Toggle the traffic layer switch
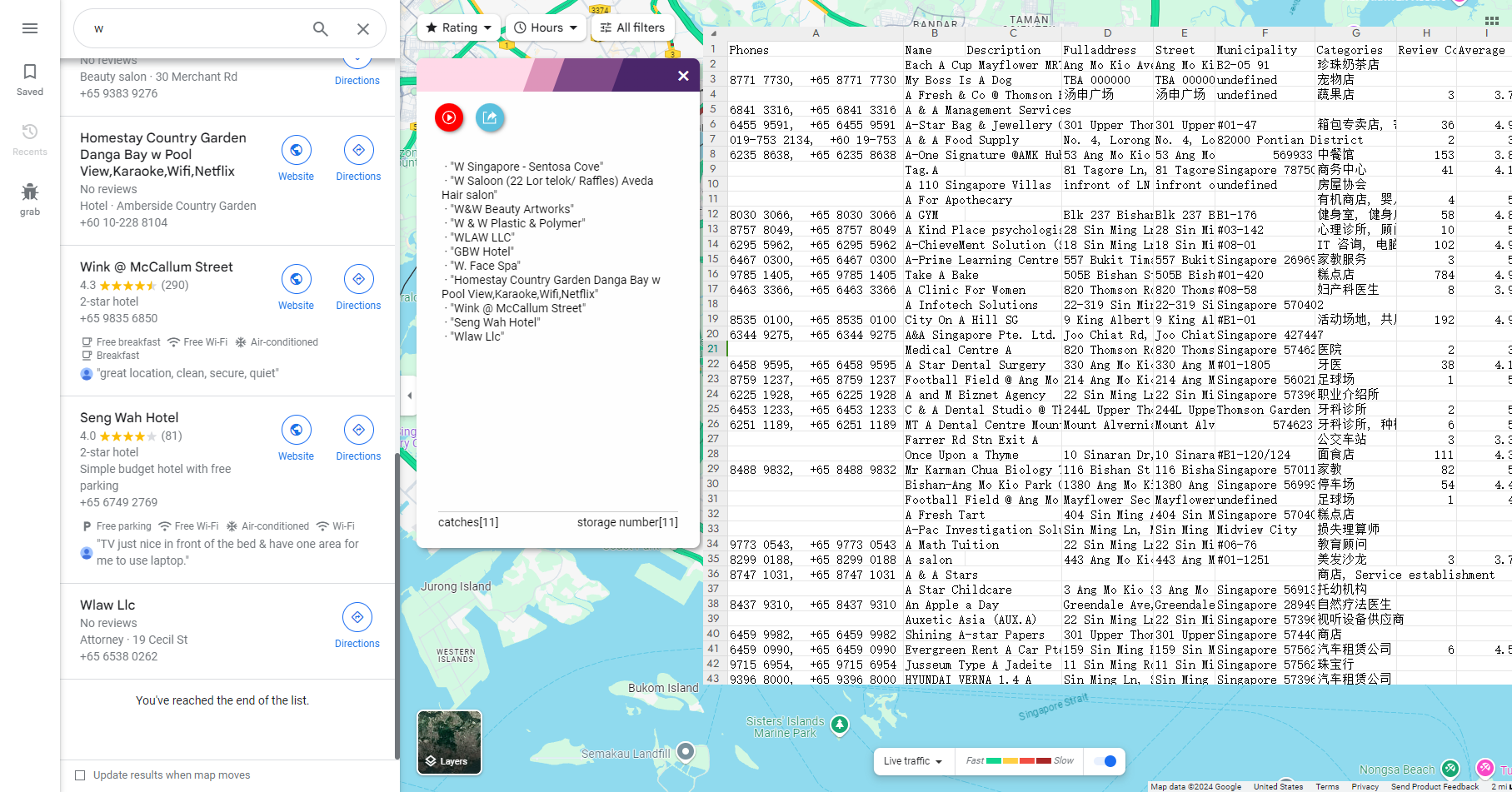1512x792 pixels. [1104, 761]
